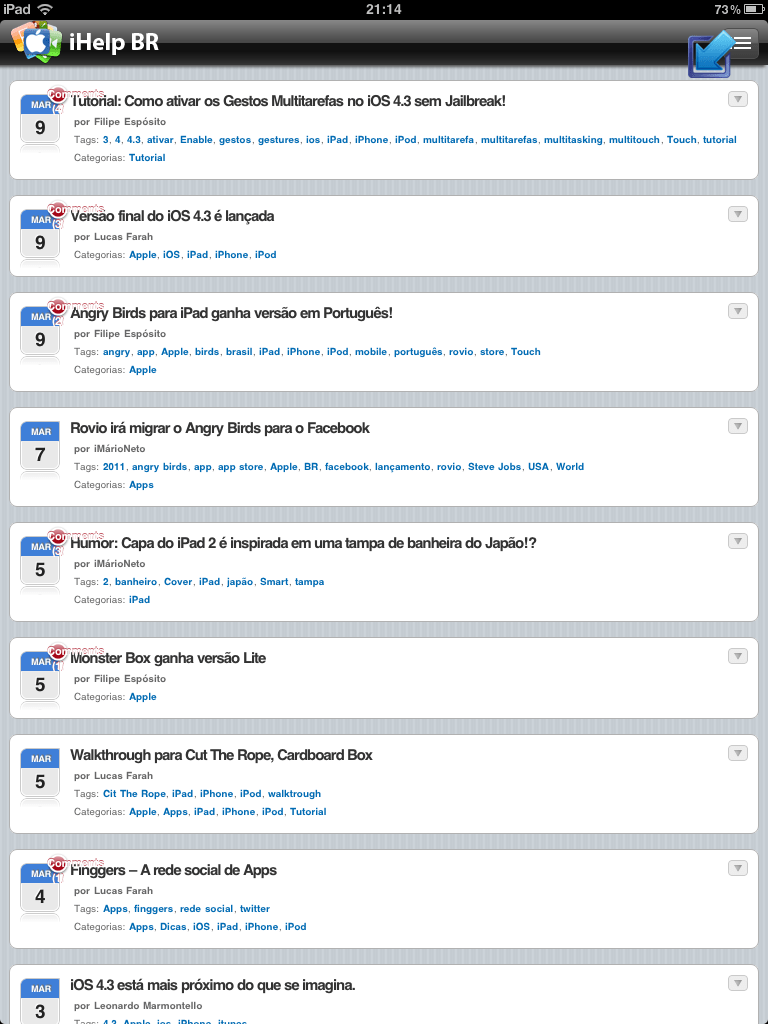Image resolution: width=768 pixels, height=1024 pixels.
Task: Open comments bubble on Finggers post
Action: tap(57, 864)
